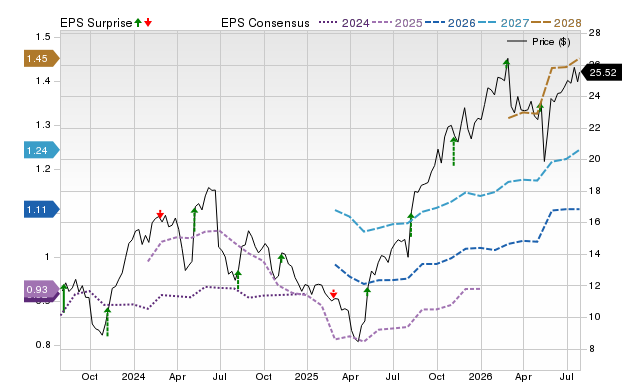Click the 2026 label on the time axis
This screenshot has height=382, width=640.
pos(480,376)
